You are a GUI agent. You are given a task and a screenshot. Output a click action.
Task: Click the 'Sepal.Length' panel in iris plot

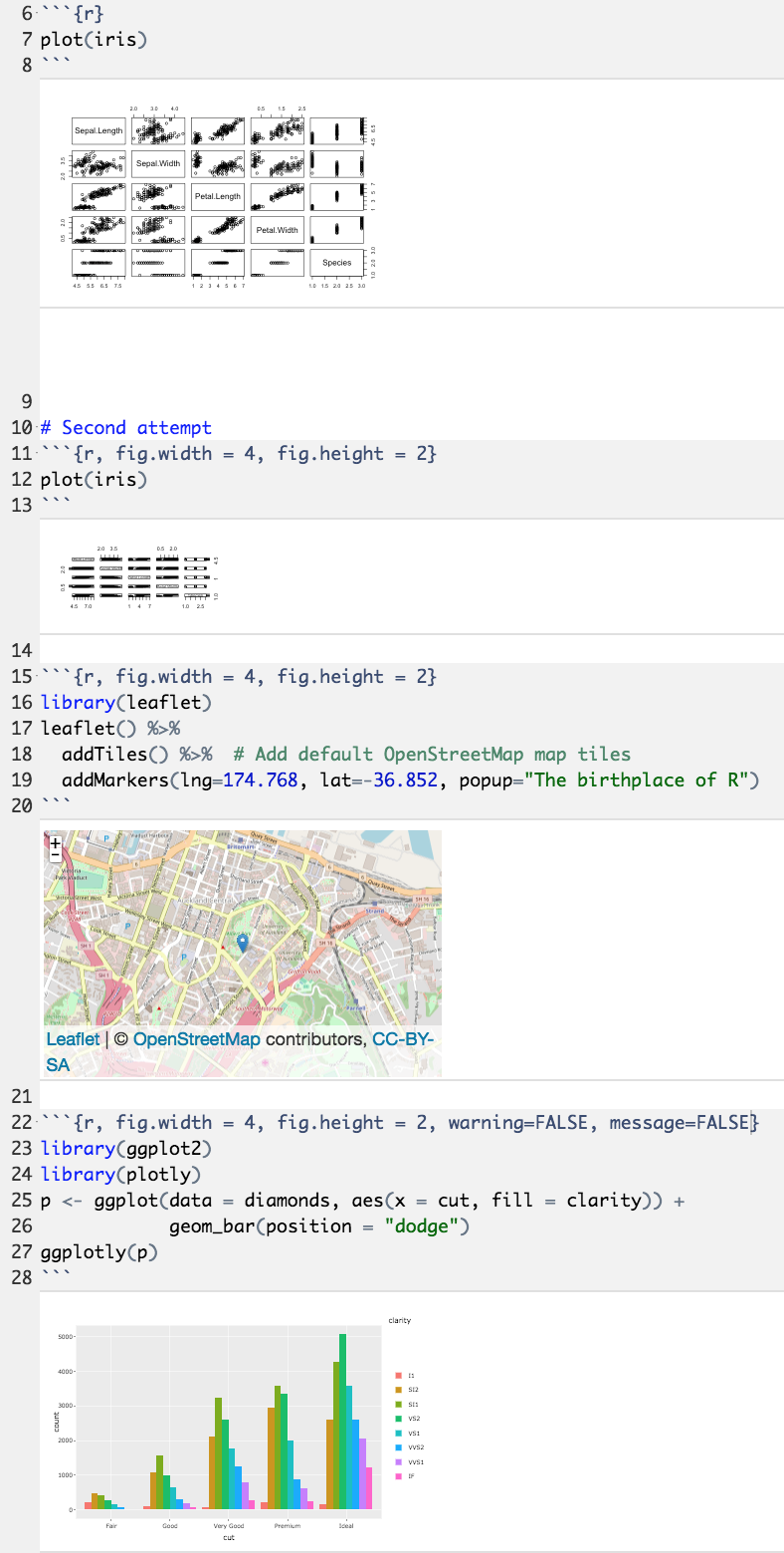point(98,130)
